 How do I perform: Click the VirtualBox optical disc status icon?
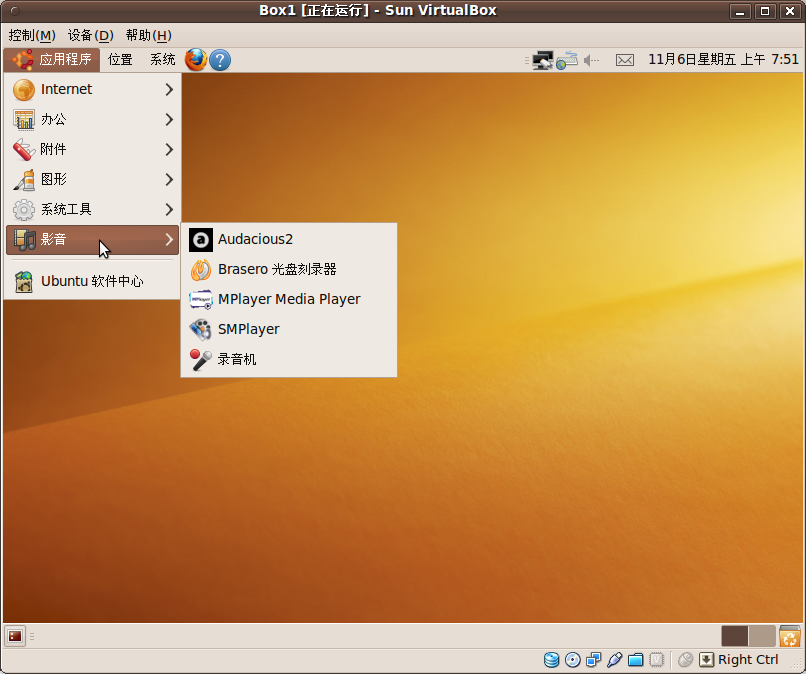click(573, 660)
